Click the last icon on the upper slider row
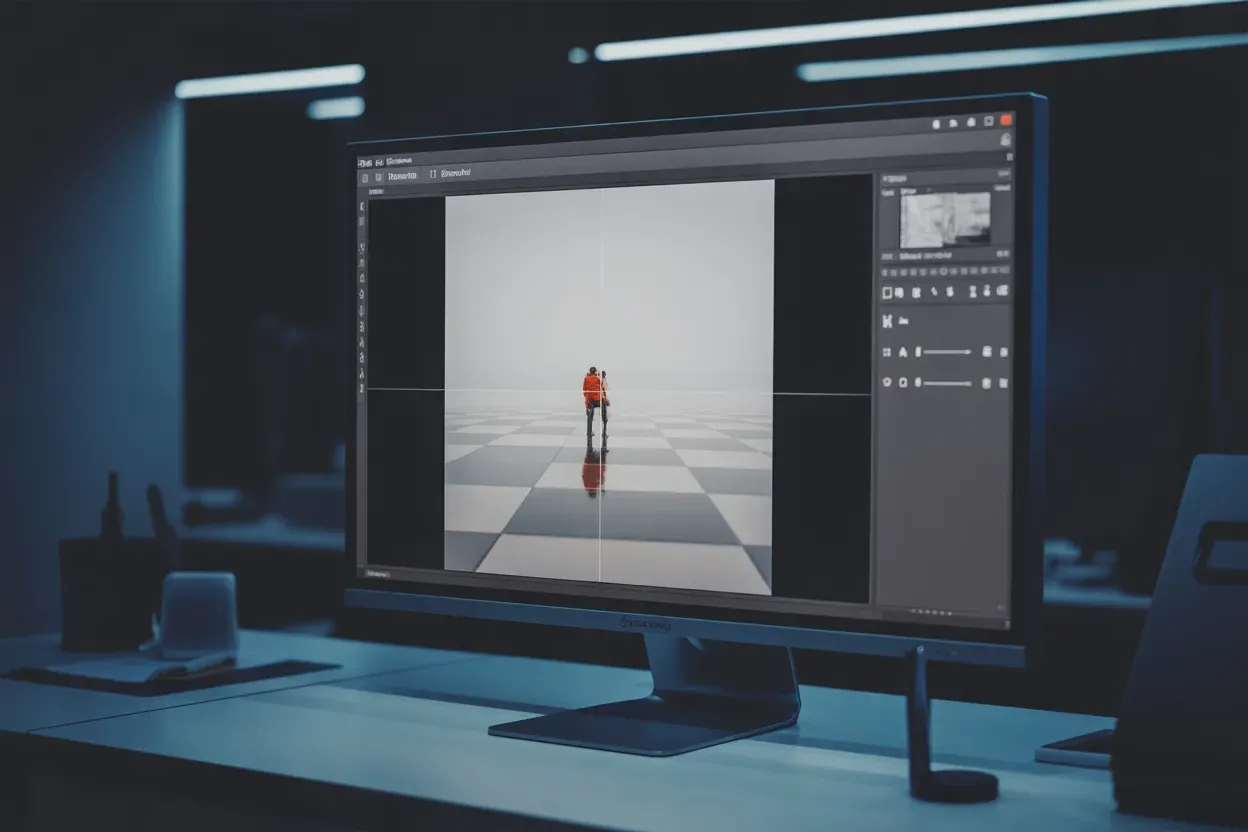Screen dimensions: 1248x832 tap(1004, 351)
